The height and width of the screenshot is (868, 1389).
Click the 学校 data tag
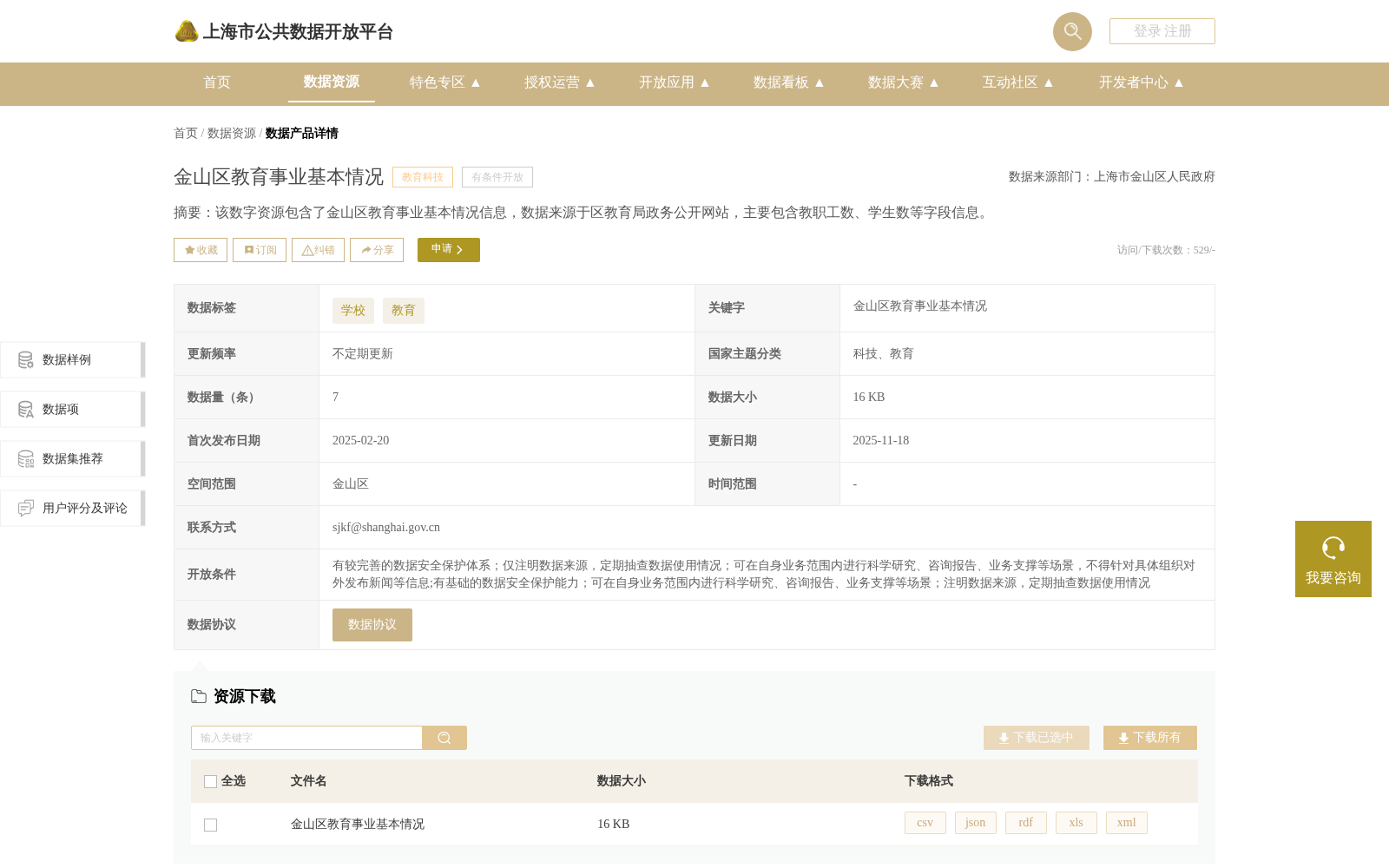(x=353, y=311)
